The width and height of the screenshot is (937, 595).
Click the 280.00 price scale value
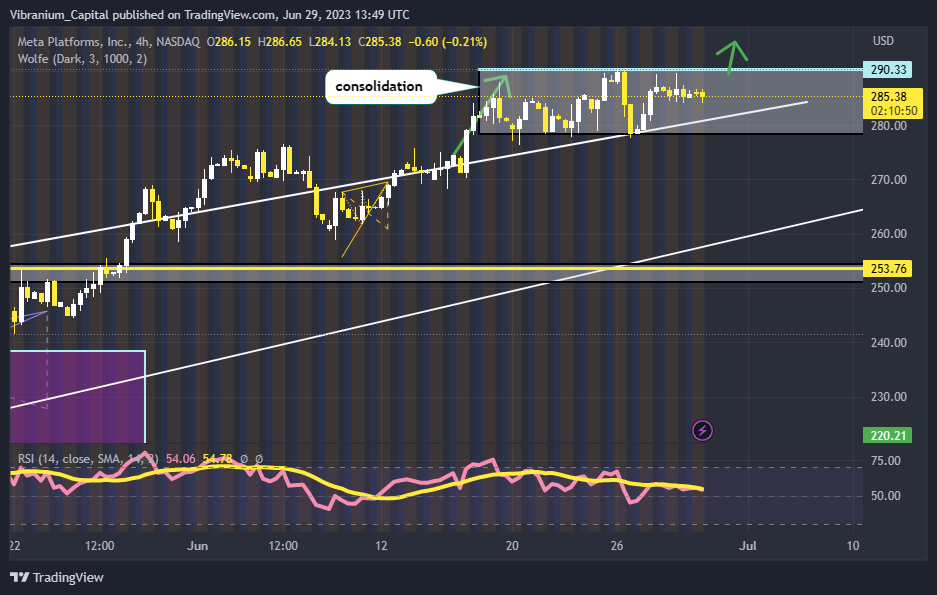point(889,125)
